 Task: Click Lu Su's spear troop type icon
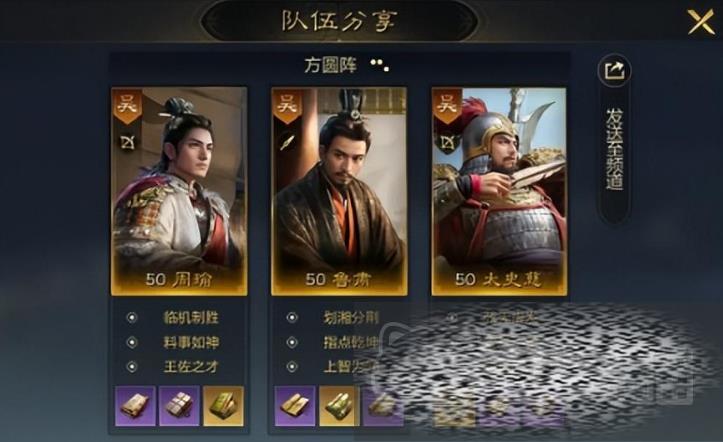click(287, 142)
